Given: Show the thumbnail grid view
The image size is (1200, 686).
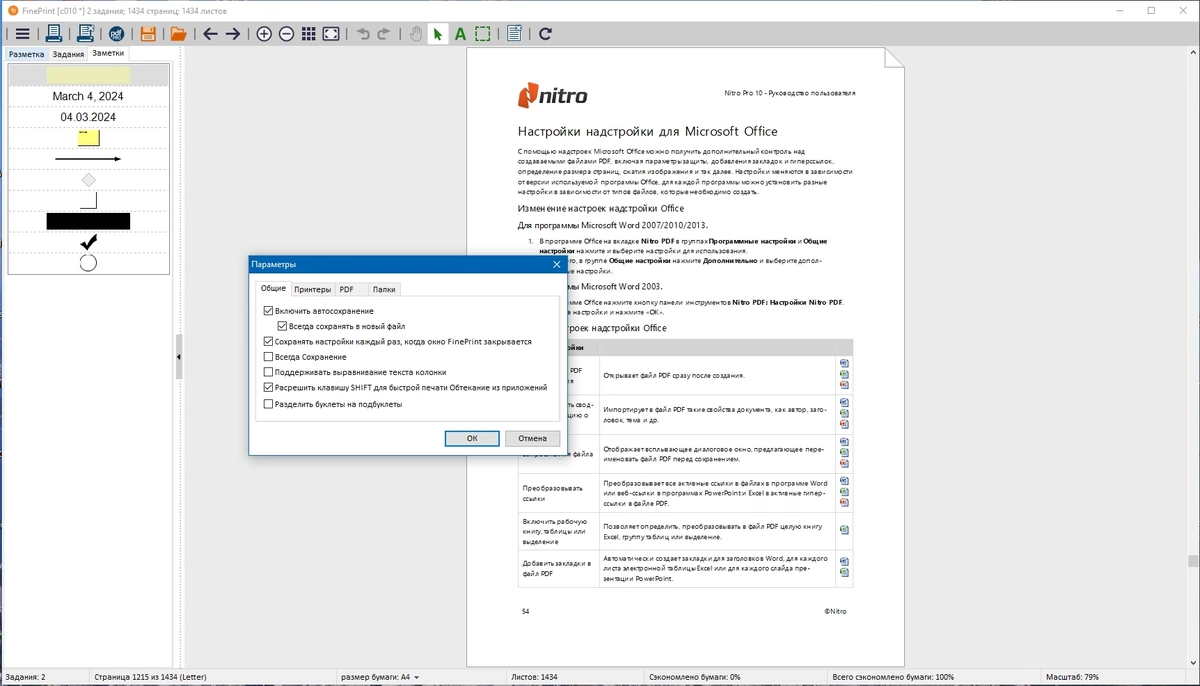Looking at the screenshot, I should click(x=308, y=34).
